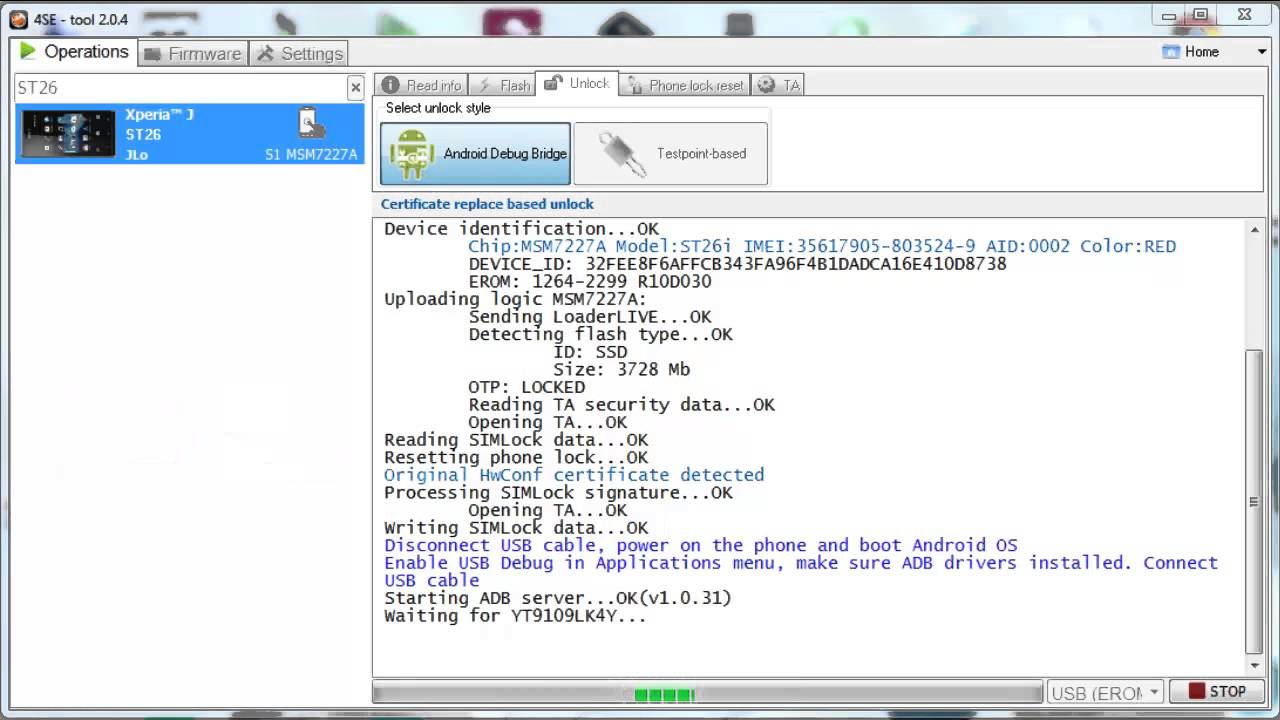The width and height of the screenshot is (1280, 720).
Task: Select the Xperia J ST26 device entry
Action: coord(190,134)
